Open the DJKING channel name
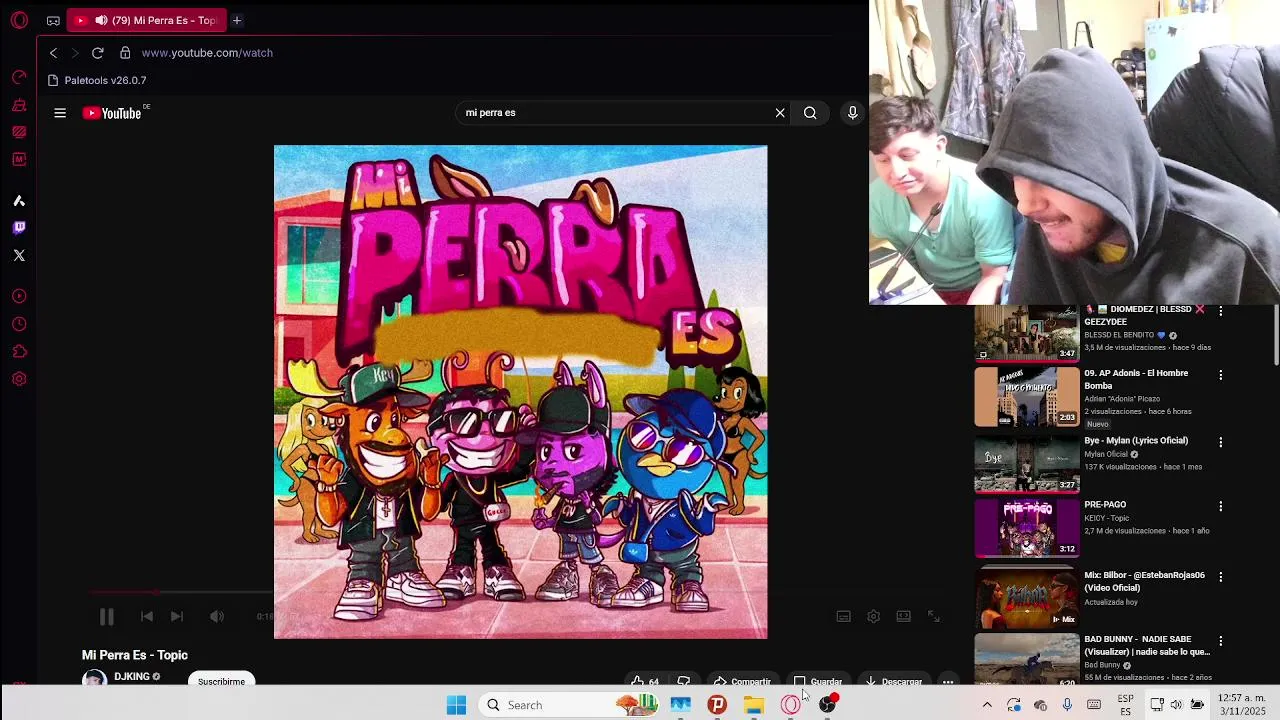This screenshot has width=1280, height=720. pos(132,677)
